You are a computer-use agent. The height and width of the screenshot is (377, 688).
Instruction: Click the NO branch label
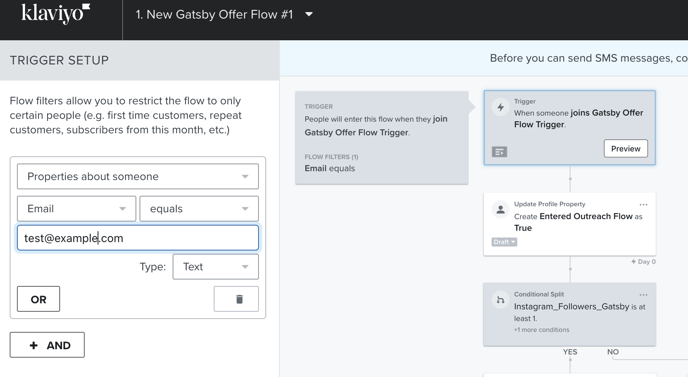point(613,352)
